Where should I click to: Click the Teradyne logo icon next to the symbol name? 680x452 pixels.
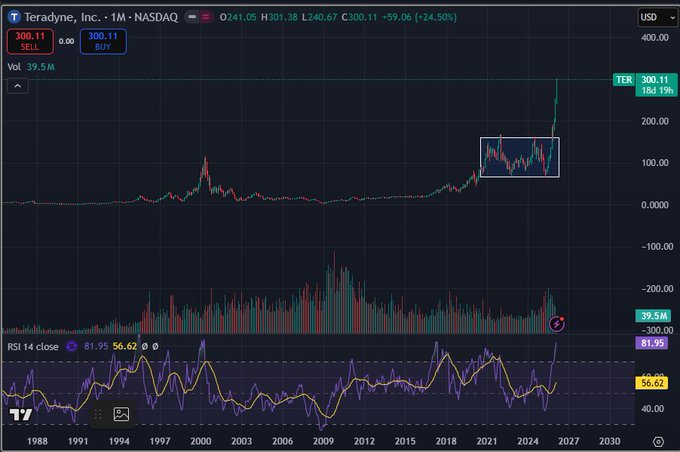14,17
